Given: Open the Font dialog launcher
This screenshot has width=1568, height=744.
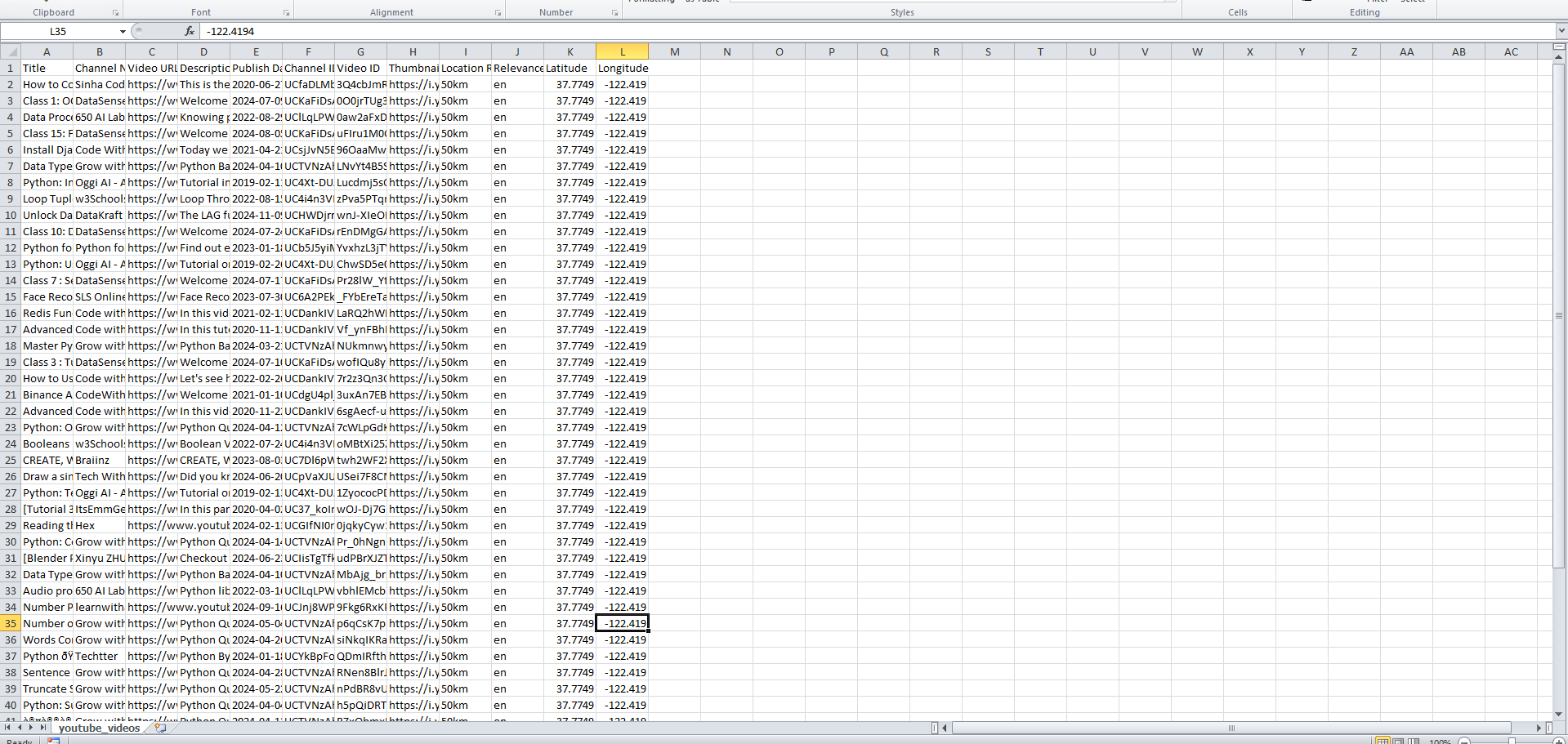Looking at the screenshot, I should (x=286, y=13).
